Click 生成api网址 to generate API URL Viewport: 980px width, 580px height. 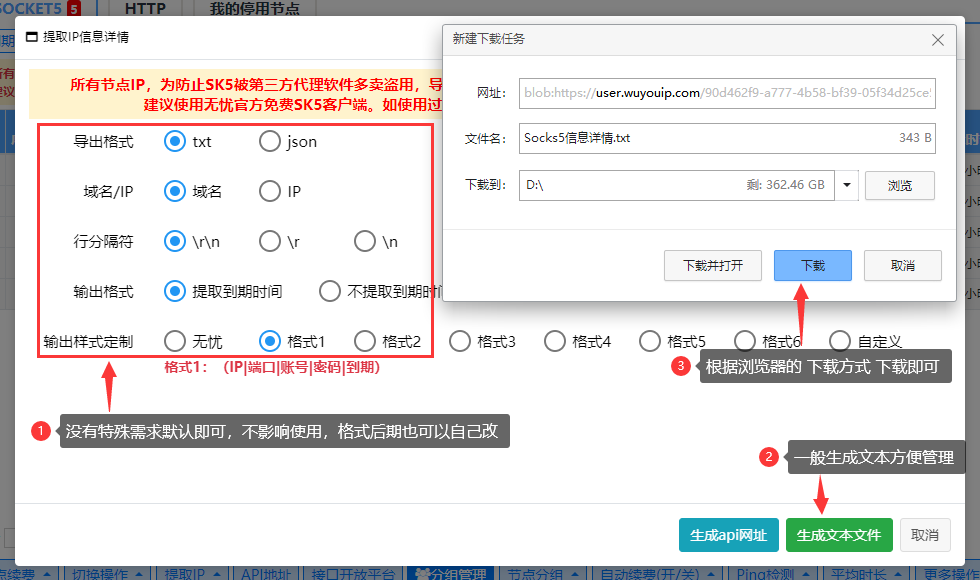[729, 536]
